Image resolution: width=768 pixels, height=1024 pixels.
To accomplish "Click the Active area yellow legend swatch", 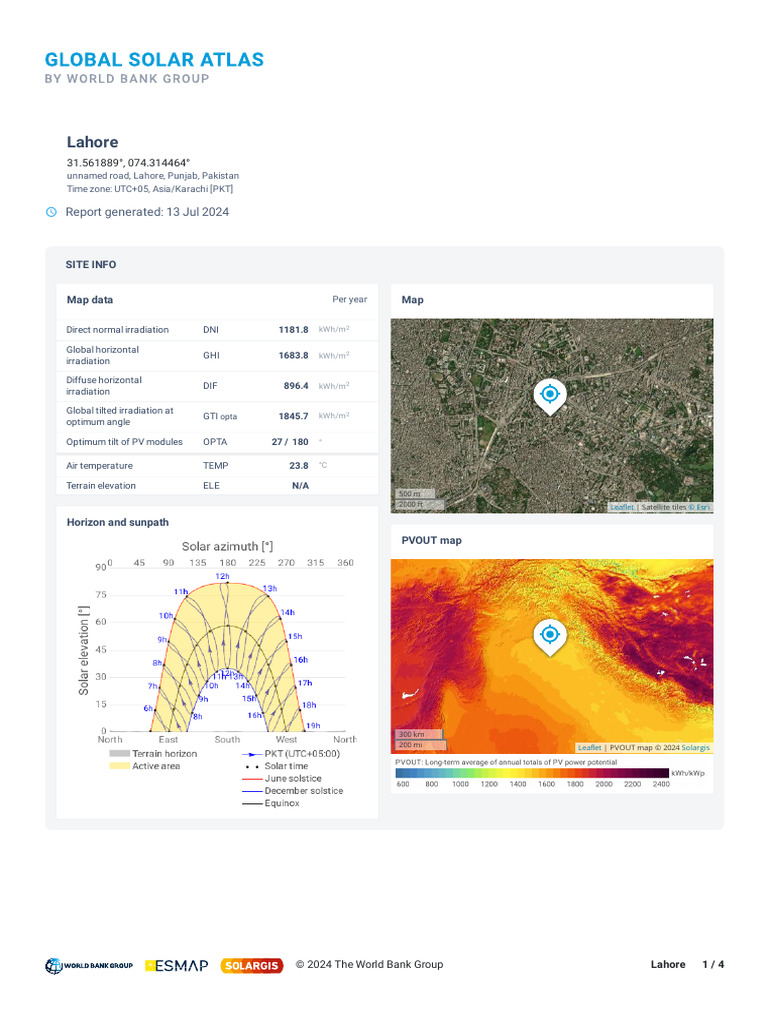I will 120,766.
